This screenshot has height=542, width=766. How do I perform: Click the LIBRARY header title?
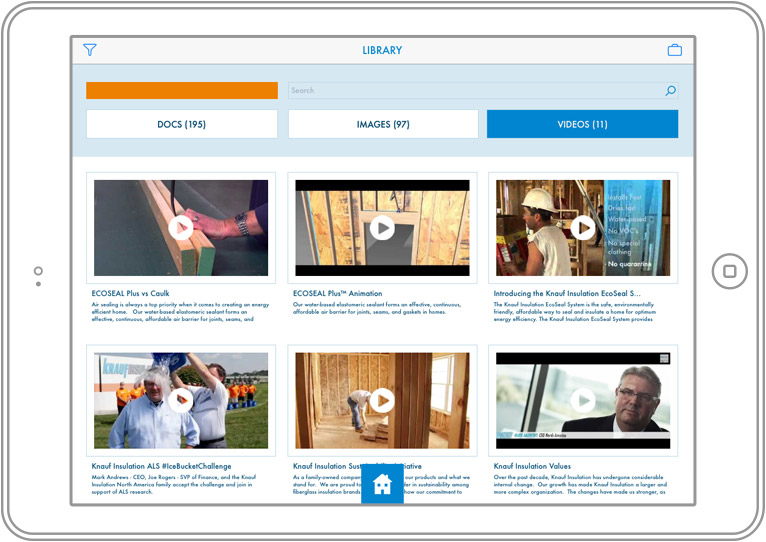[x=382, y=50]
